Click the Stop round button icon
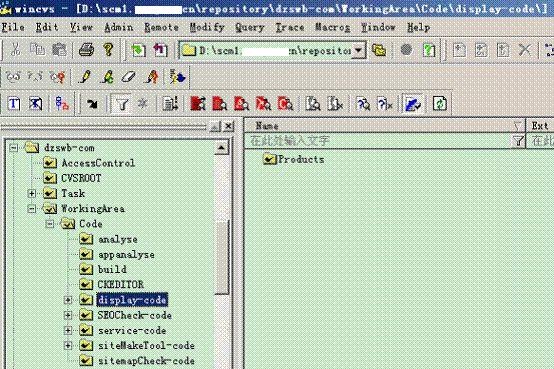 406,50
